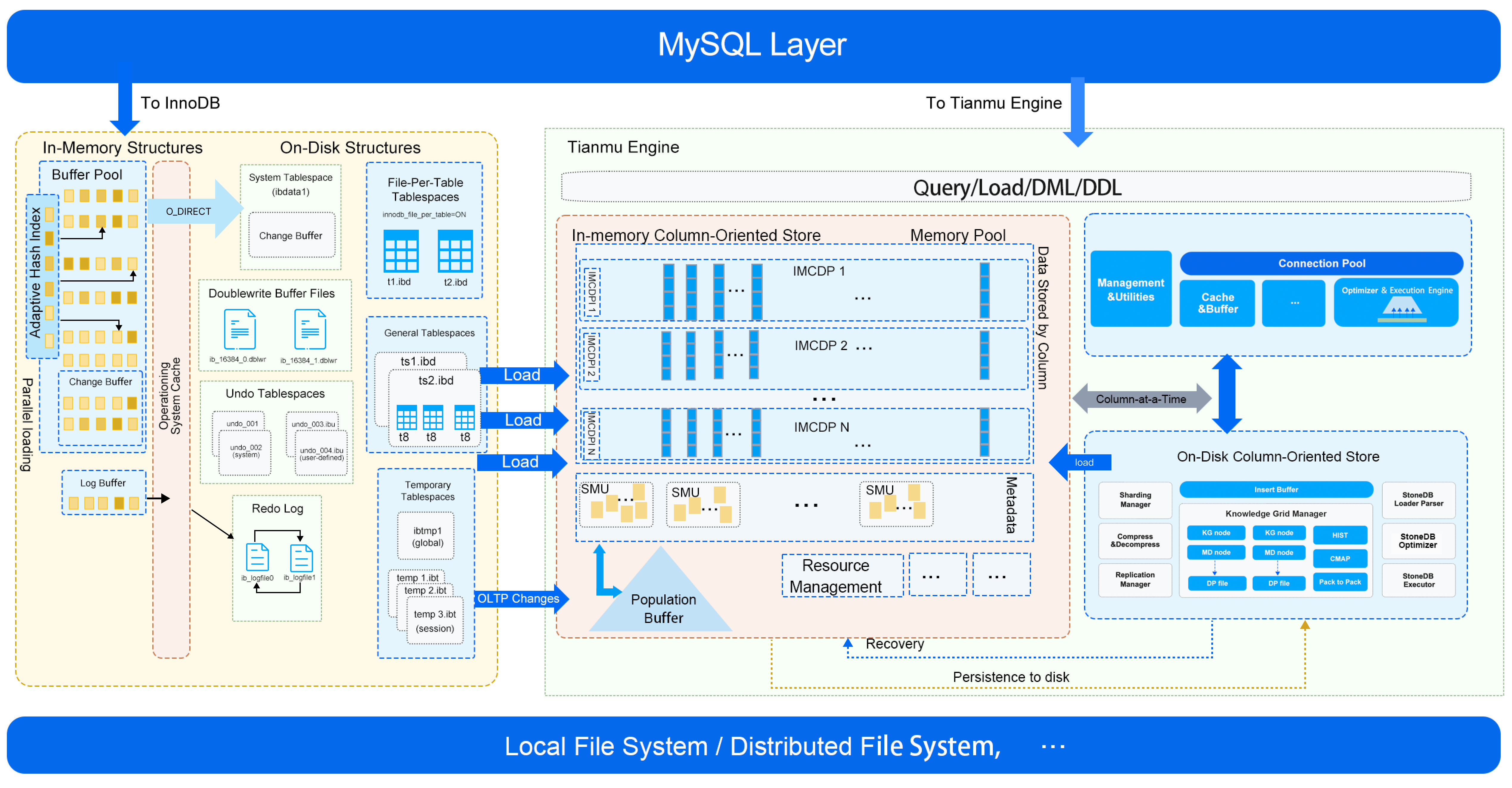Click the Cache & Buffer block
The image size is (1512, 788).
coord(1217,303)
